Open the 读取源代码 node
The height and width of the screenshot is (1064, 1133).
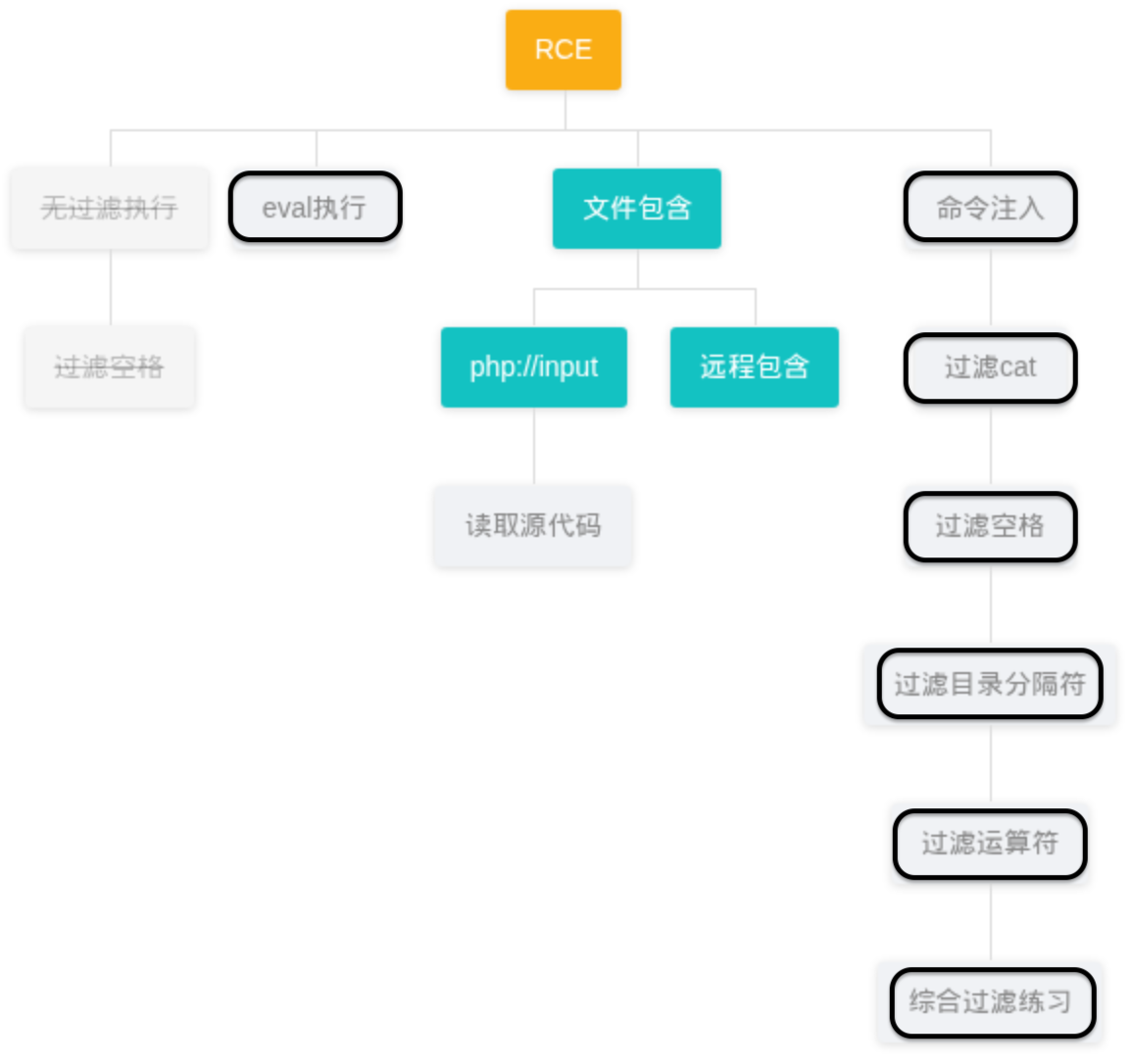(x=533, y=526)
